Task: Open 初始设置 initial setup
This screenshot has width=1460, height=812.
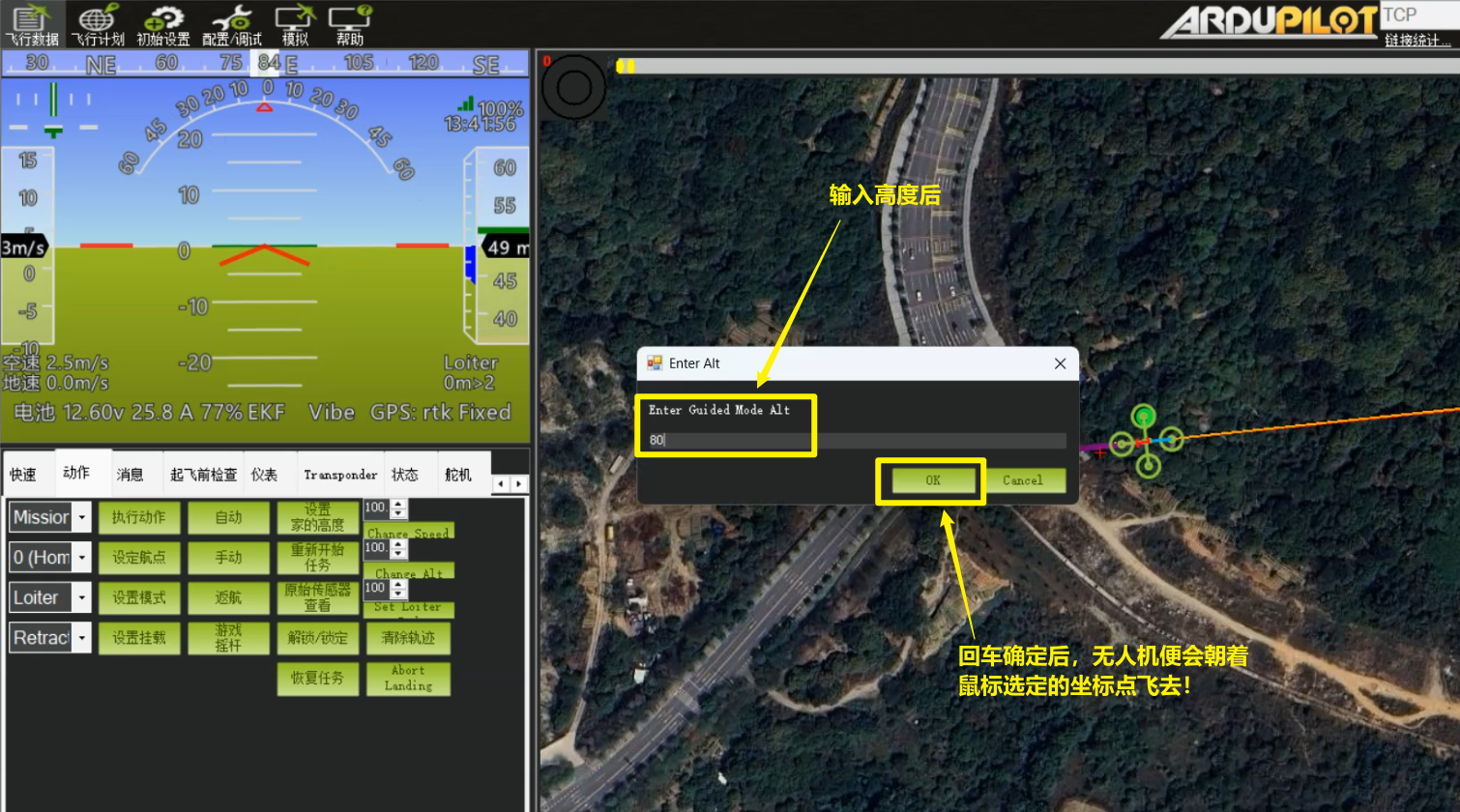Action: [163, 24]
